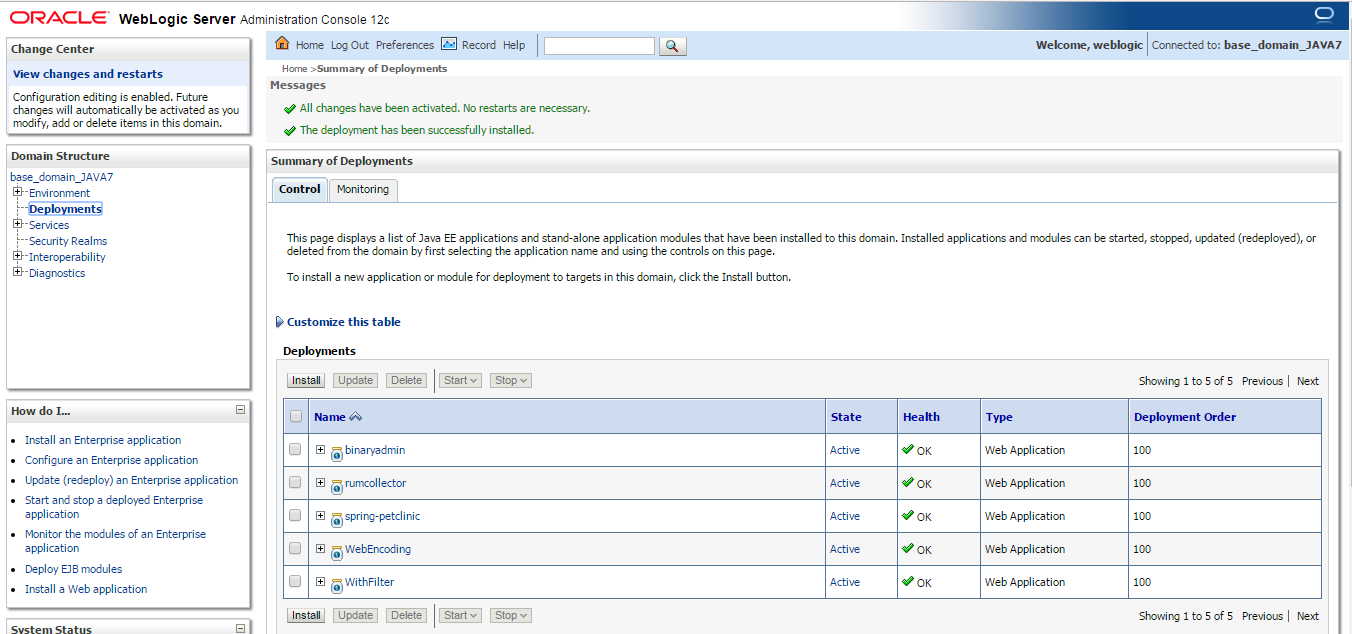This screenshot has width=1352, height=634.
Task: Check the binaryadmin row checkbox
Action: pyautogui.click(x=295, y=449)
